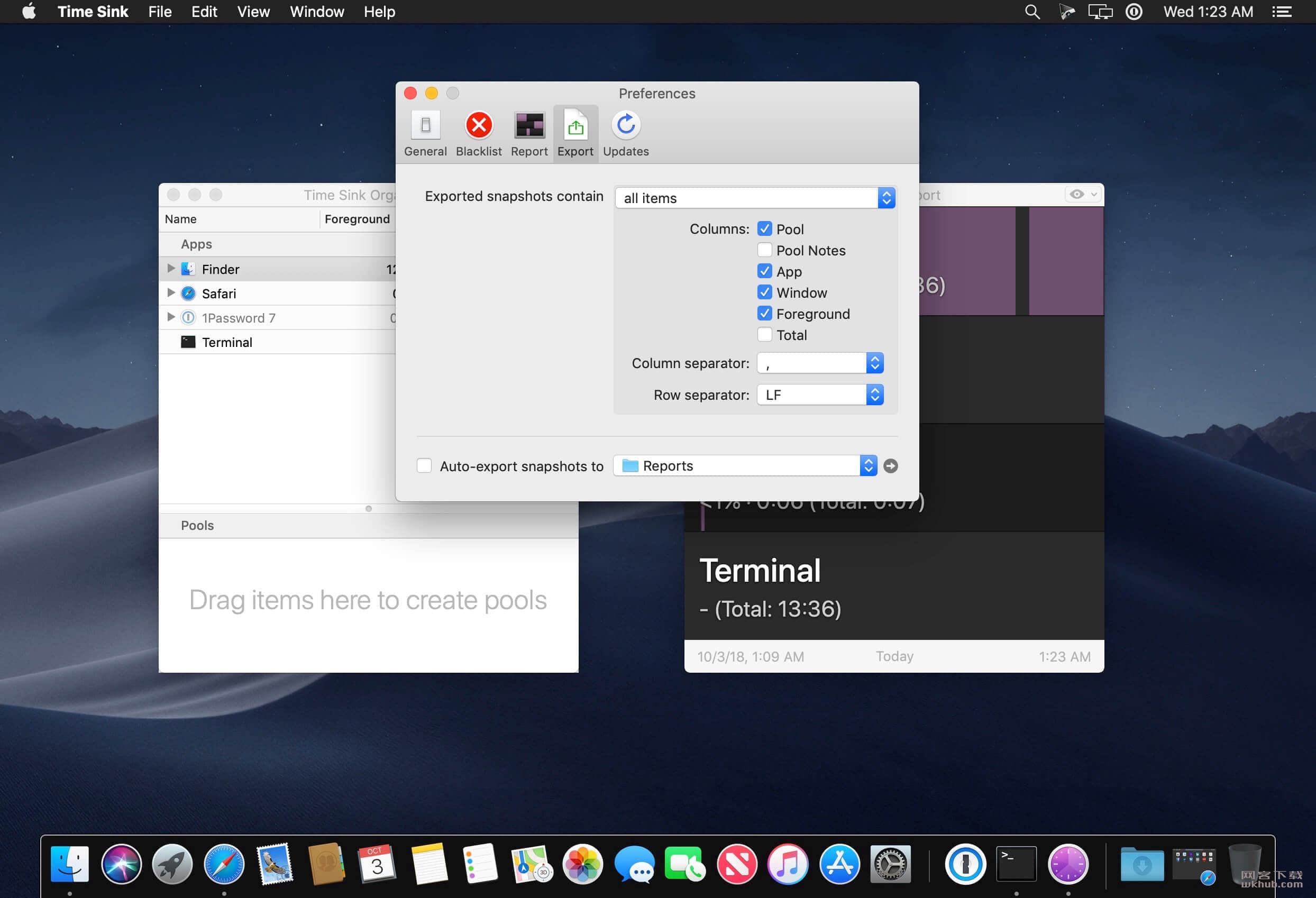
Task: Uncheck the Pool column checkbox
Action: 764,229
